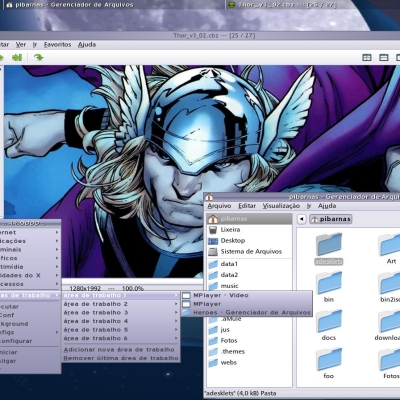Expand the arrow beside 'nfigs' menu entry

click(x=57, y=332)
